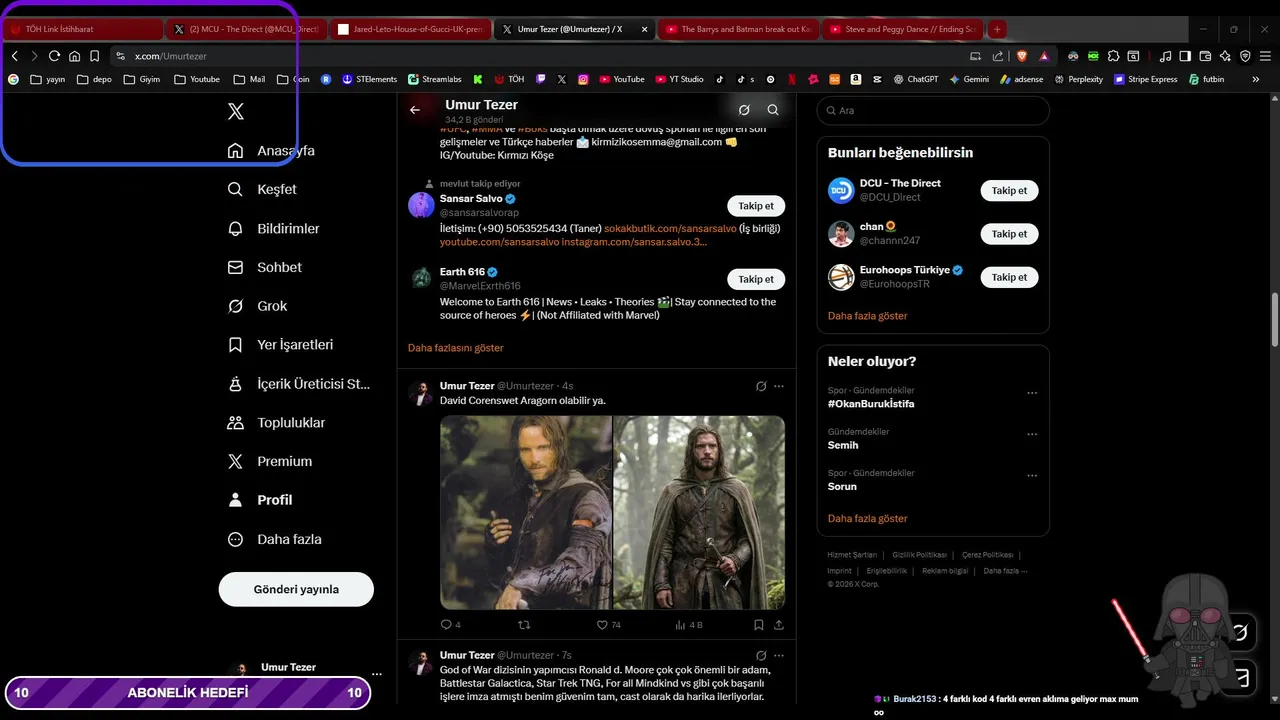Click the Brave Shields lion icon
The width and height of the screenshot is (1280, 720).
pyautogui.click(x=1023, y=56)
